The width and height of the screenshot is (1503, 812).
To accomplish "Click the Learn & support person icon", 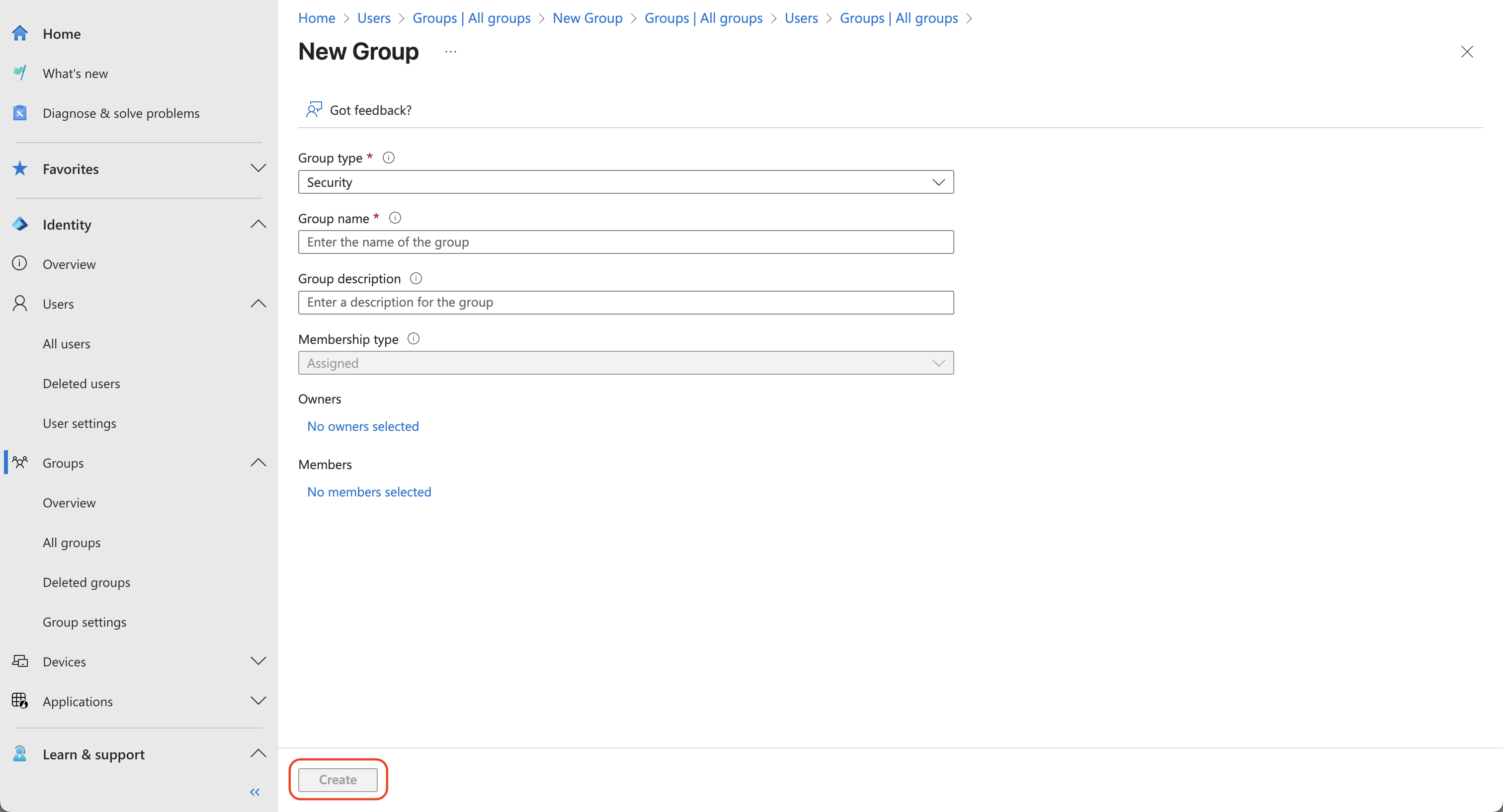I will (20, 754).
